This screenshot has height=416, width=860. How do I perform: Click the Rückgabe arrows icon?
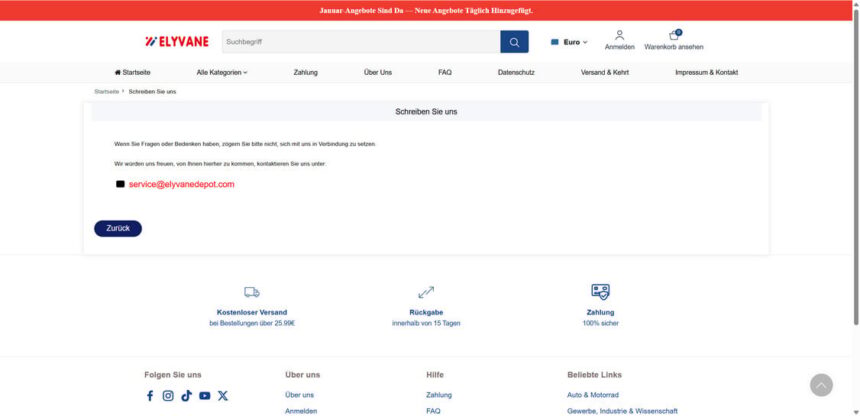(426, 292)
